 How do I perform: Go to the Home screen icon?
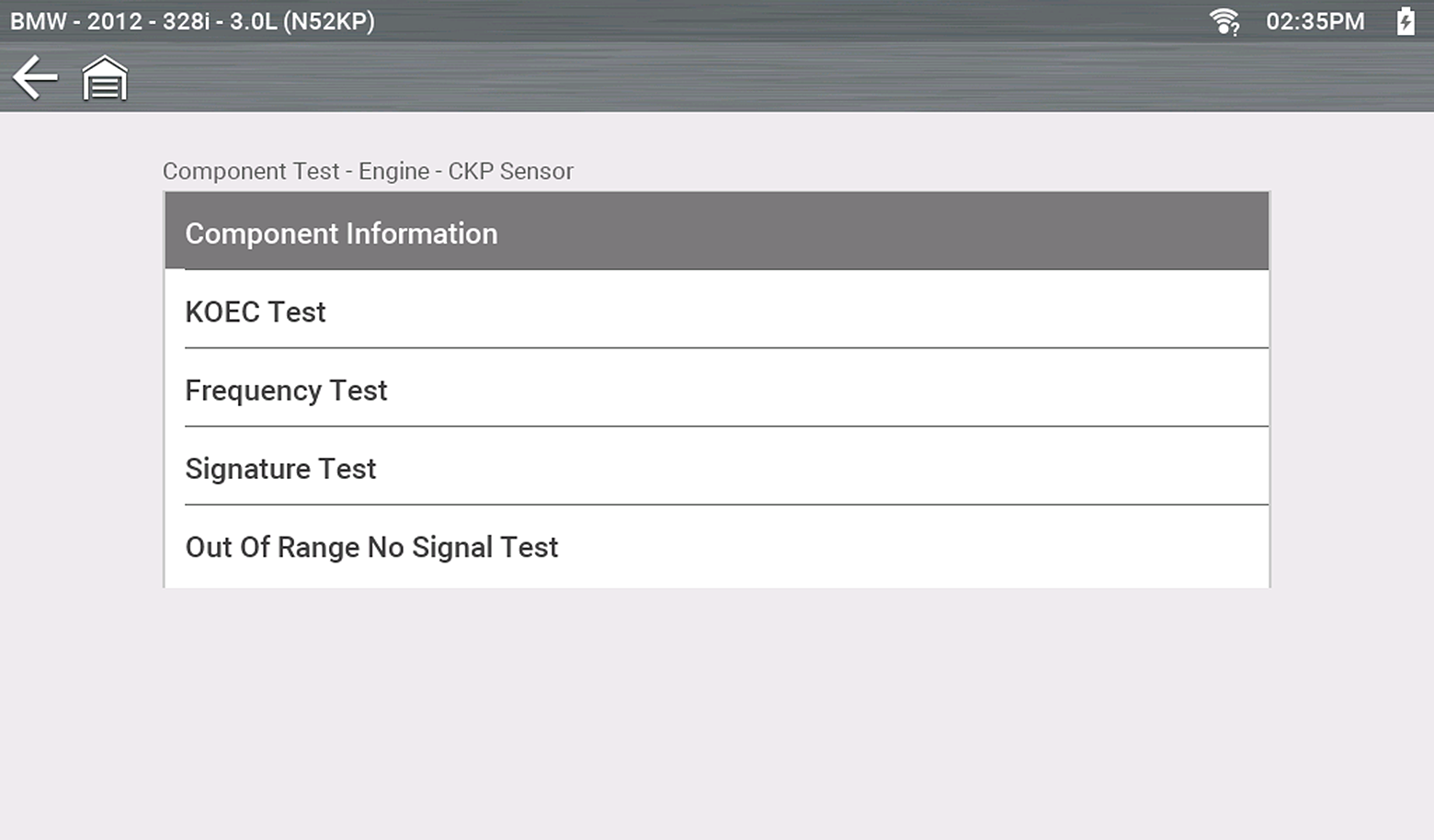tap(105, 78)
